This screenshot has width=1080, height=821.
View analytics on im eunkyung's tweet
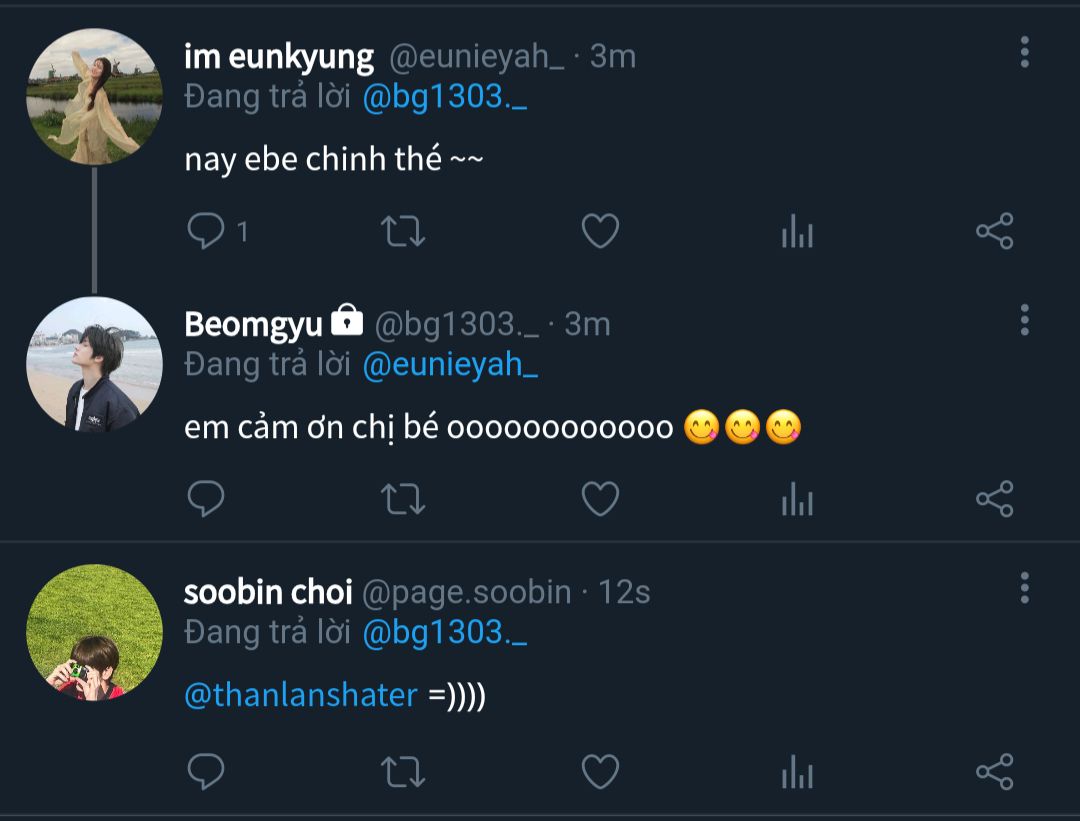(x=797, y=232)
